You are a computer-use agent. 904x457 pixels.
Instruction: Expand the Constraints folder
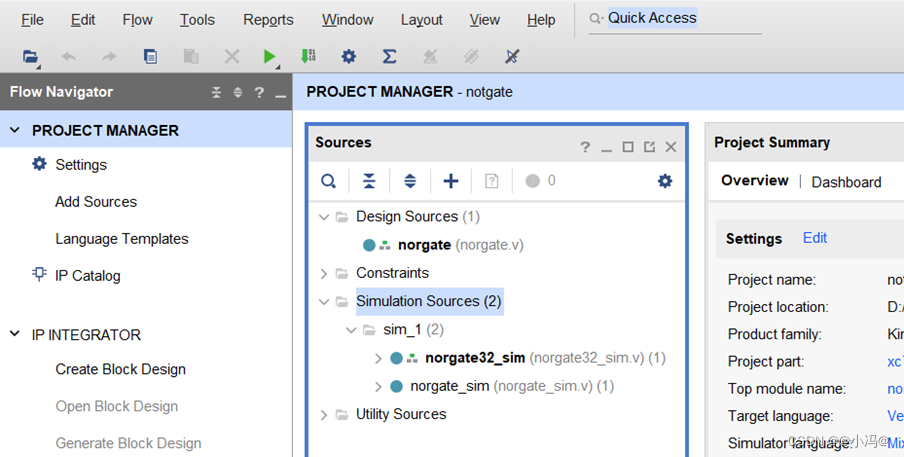pyautogui.click(x=323, y=273)
